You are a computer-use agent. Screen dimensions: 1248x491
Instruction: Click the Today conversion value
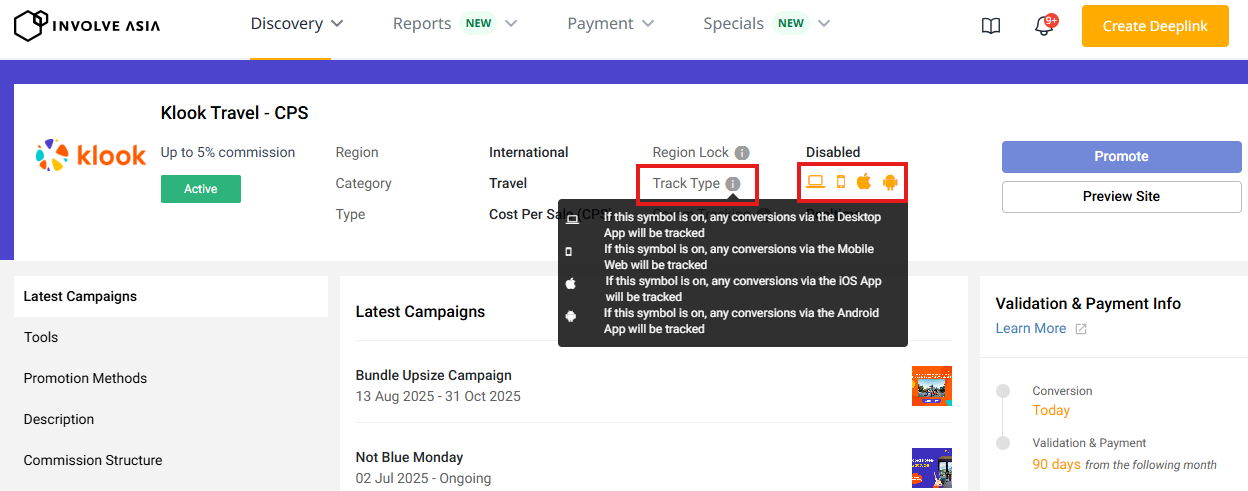pyautogui.click(x=1051, y=411)
